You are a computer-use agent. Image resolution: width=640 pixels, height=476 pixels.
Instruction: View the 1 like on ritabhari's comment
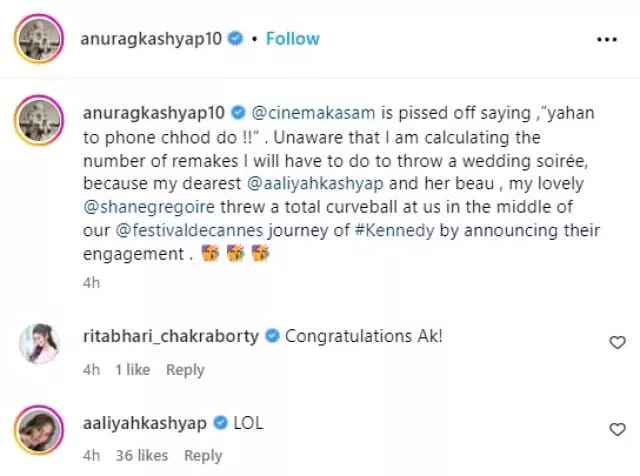click(x=132, y=369)
